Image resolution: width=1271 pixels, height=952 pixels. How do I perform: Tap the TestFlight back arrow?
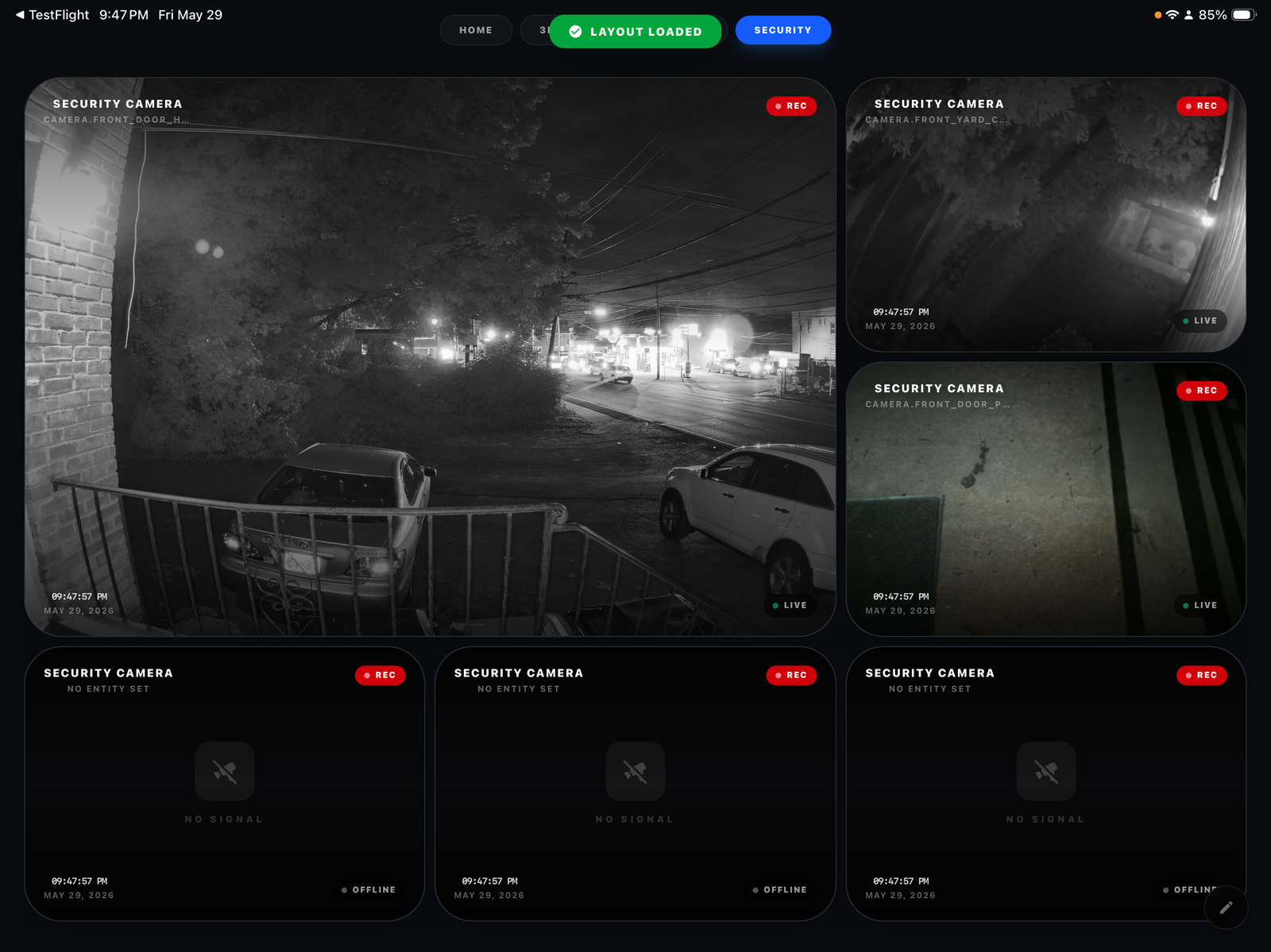(x=20, y=15)
